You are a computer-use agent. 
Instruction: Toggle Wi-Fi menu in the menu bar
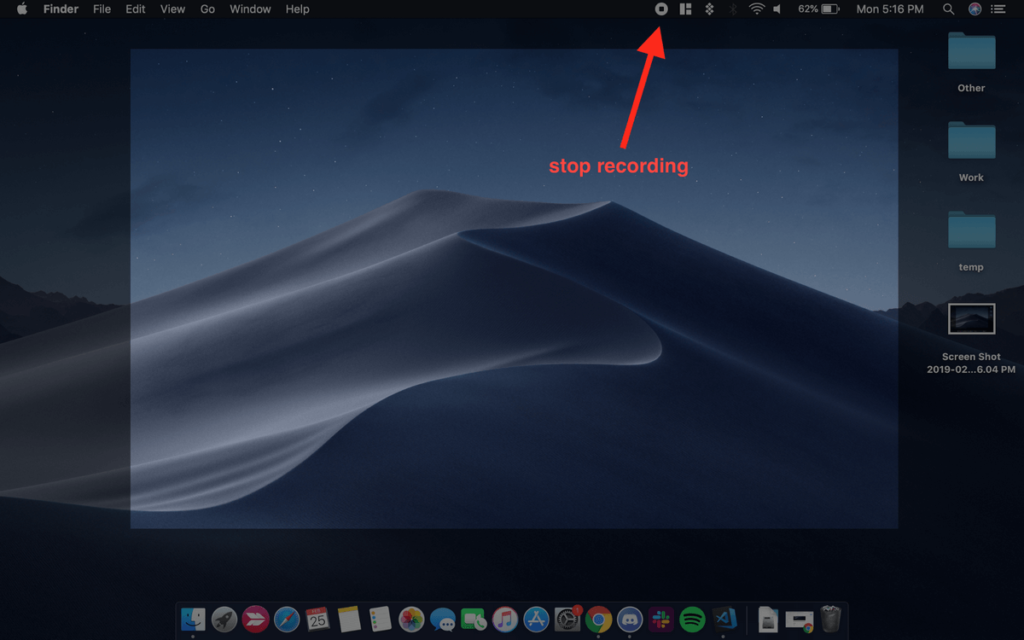point(756,9)
